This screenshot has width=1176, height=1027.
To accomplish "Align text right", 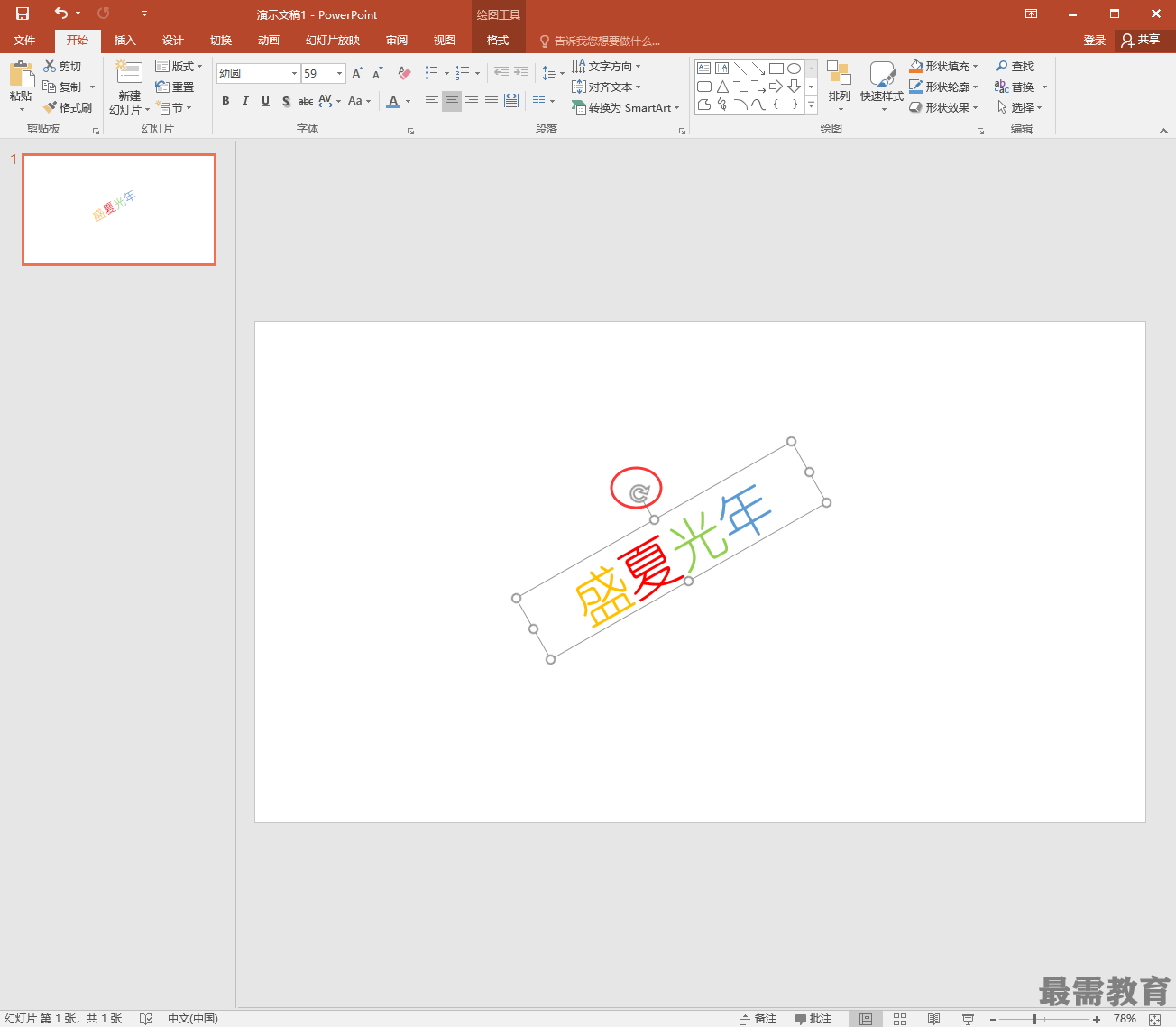I will pos(472,101).
